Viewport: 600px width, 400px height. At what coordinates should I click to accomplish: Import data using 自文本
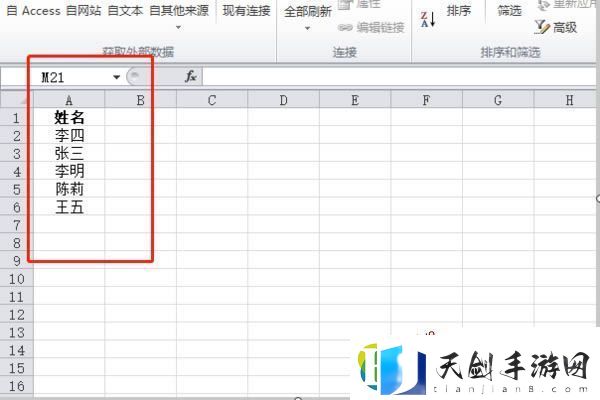(125, 11)
